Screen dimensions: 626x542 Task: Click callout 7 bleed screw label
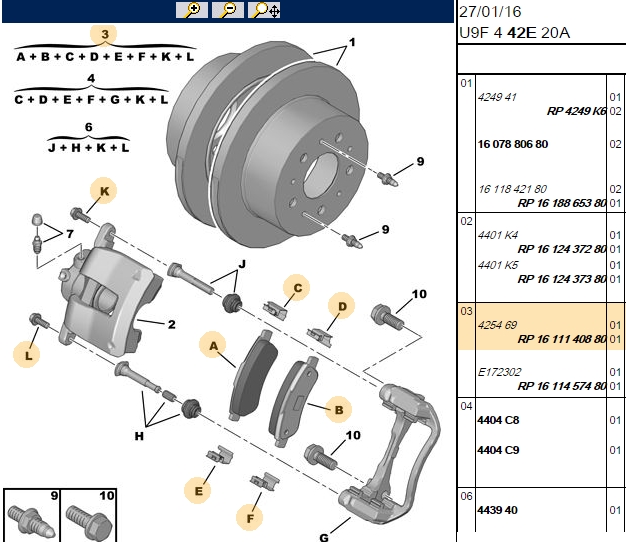tap(70, 233)
